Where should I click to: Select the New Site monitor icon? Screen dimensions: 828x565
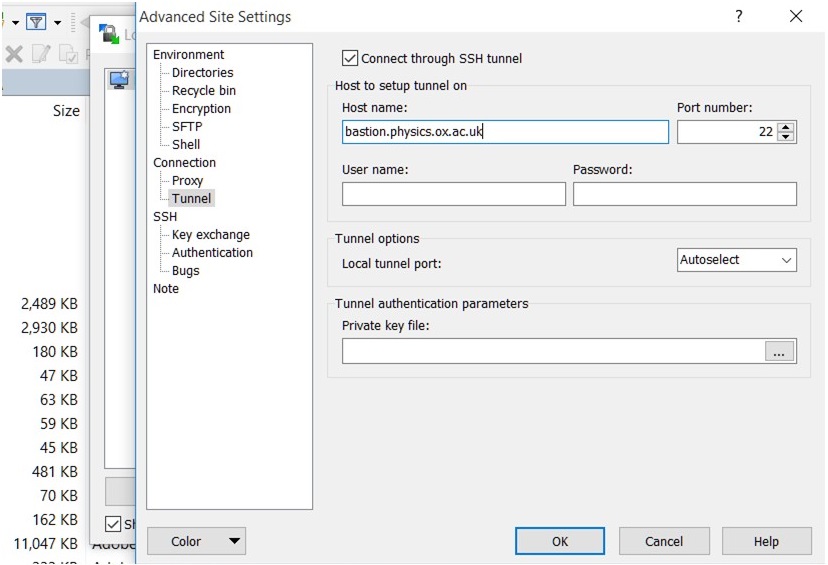[x=120, y=80]
